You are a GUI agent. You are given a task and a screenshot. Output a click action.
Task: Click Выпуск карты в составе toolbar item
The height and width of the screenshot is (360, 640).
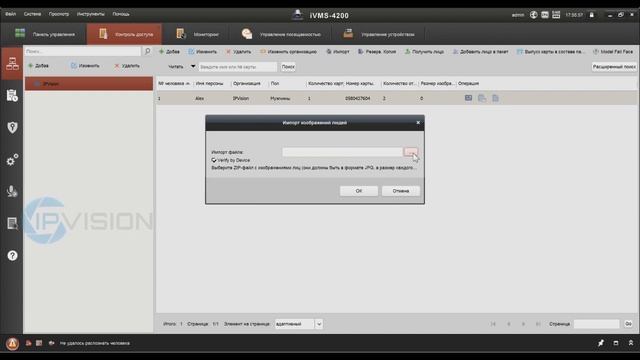point(550,52)
